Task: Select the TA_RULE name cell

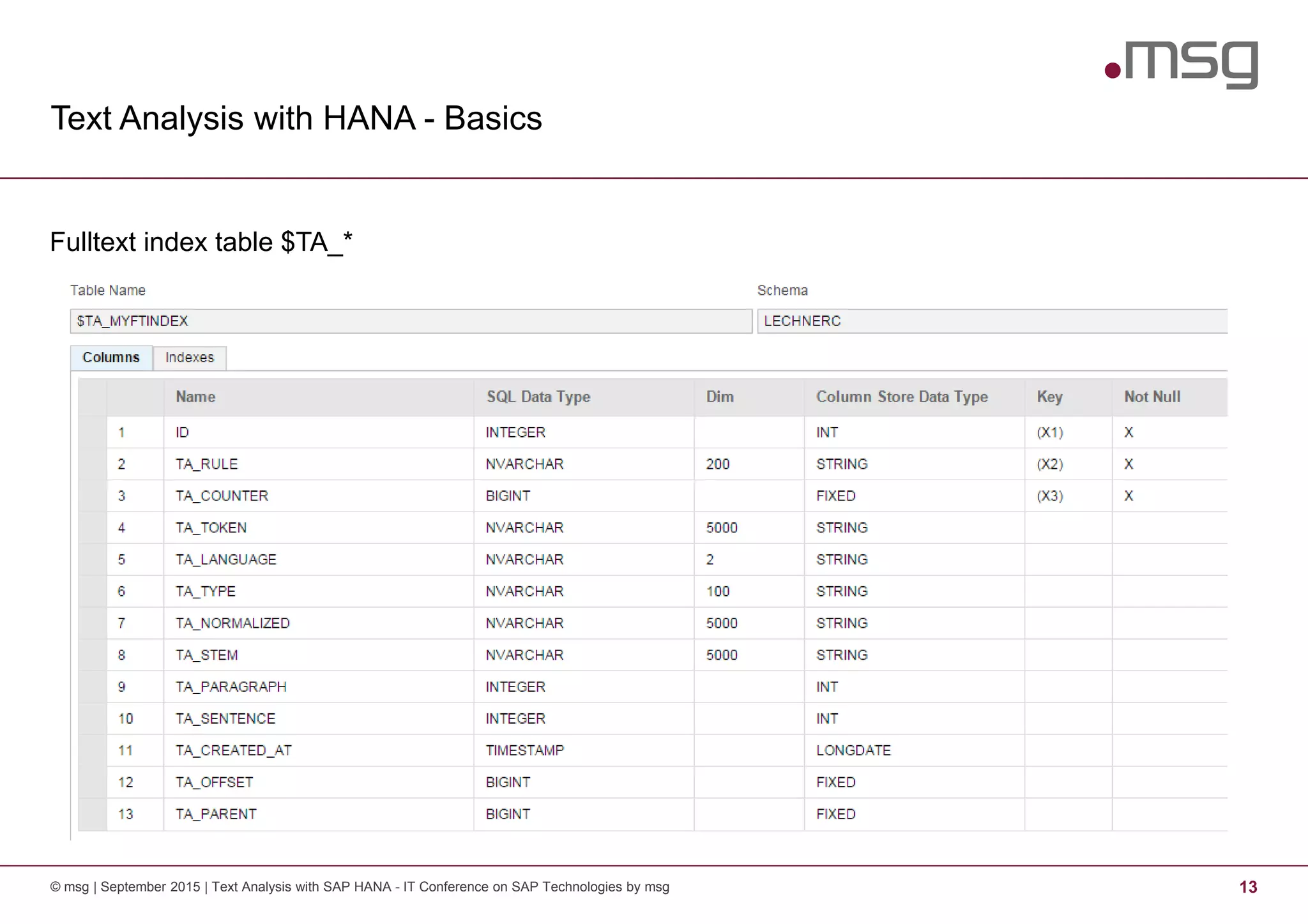Action: (x=319, y=464)
